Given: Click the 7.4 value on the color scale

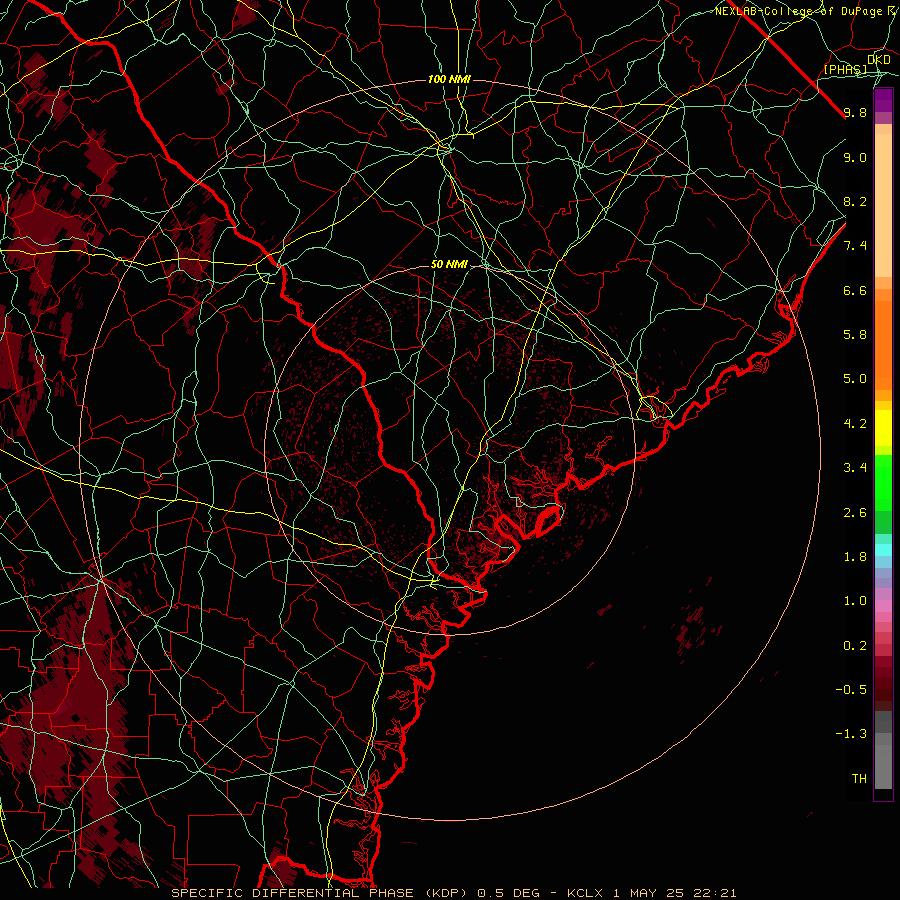Looking at the screenshot, I should tap(855, 246).
